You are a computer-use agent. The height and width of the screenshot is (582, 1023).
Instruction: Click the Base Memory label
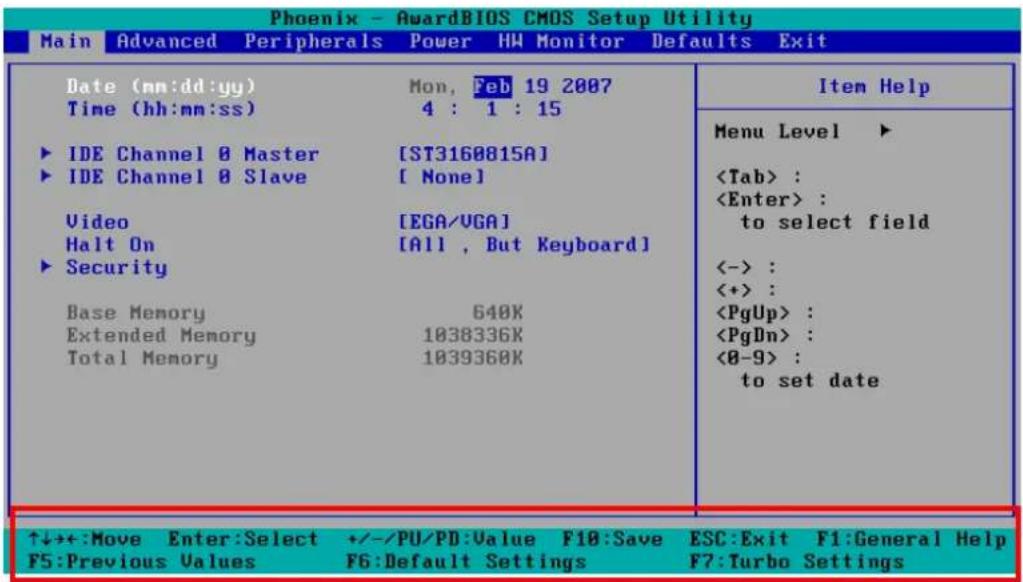pyautogui.click(x=136, y=313)
